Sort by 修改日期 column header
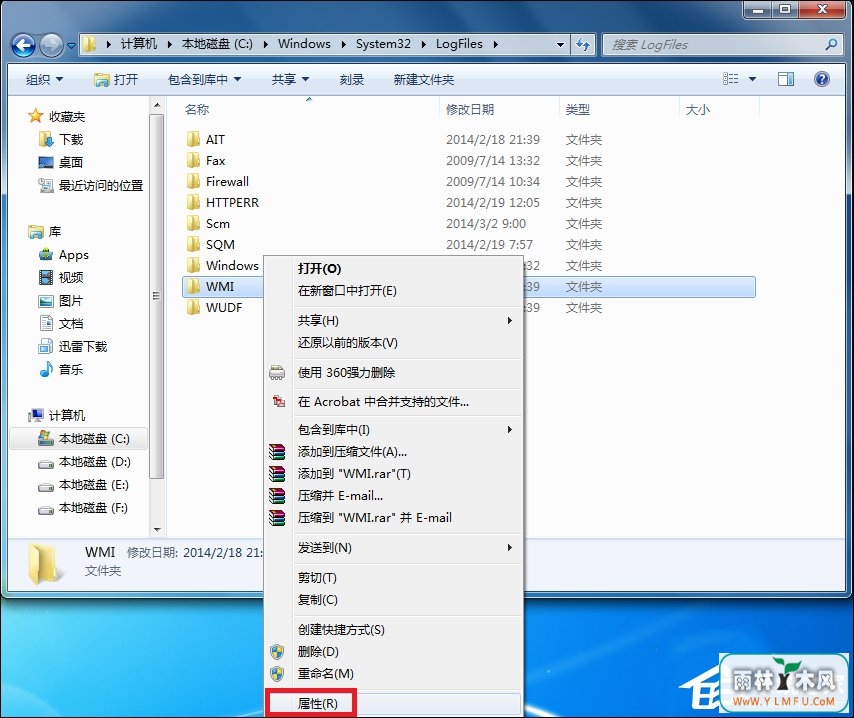 (469, 109)
